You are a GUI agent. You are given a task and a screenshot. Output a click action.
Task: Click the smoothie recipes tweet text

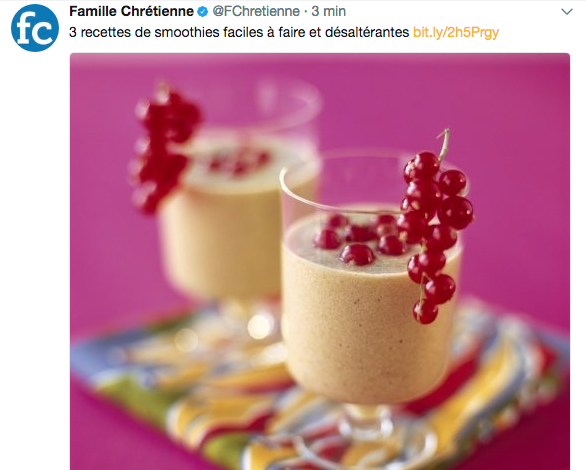tap(239, 33)
